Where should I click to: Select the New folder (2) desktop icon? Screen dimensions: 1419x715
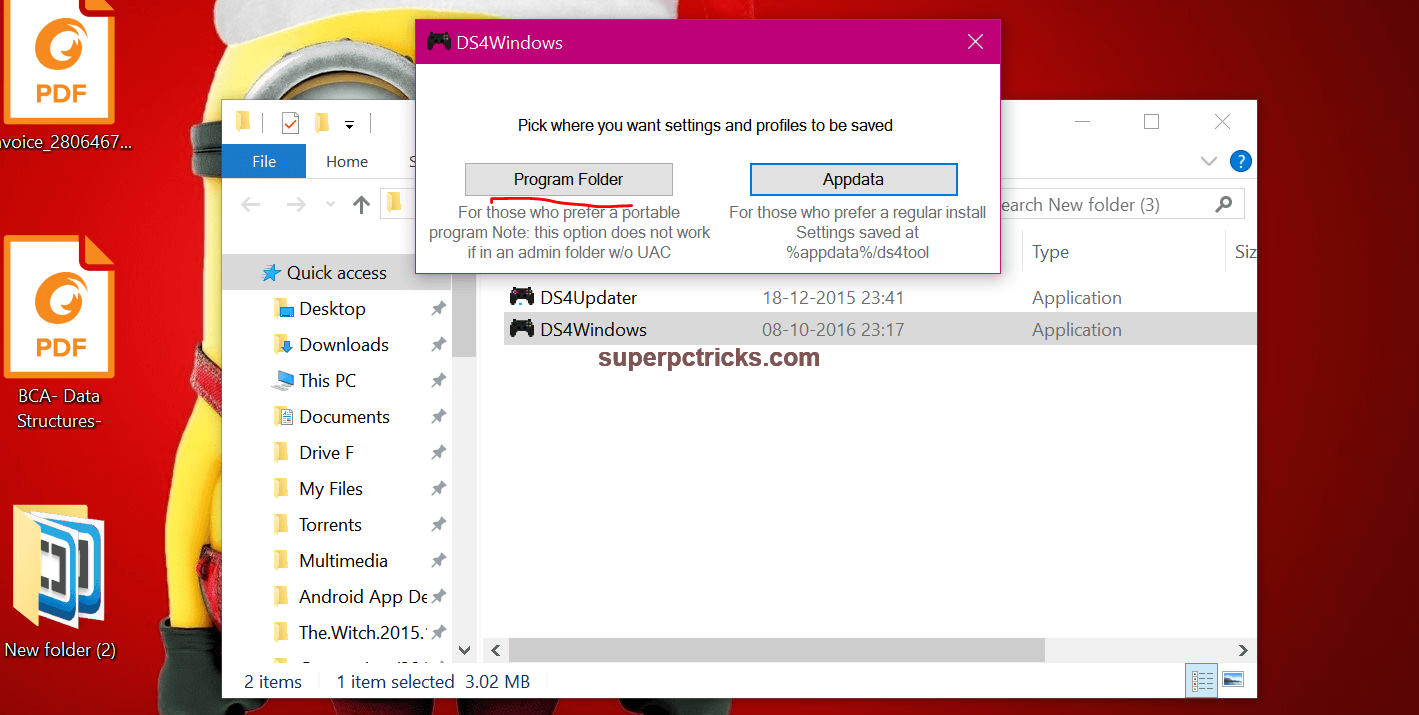click(60, 584)
